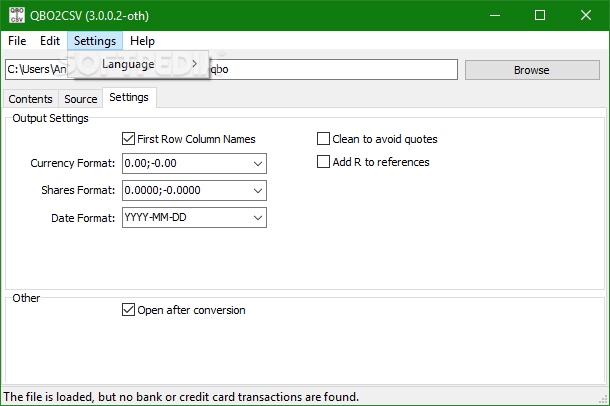Click the Output Settings group label

51,118
